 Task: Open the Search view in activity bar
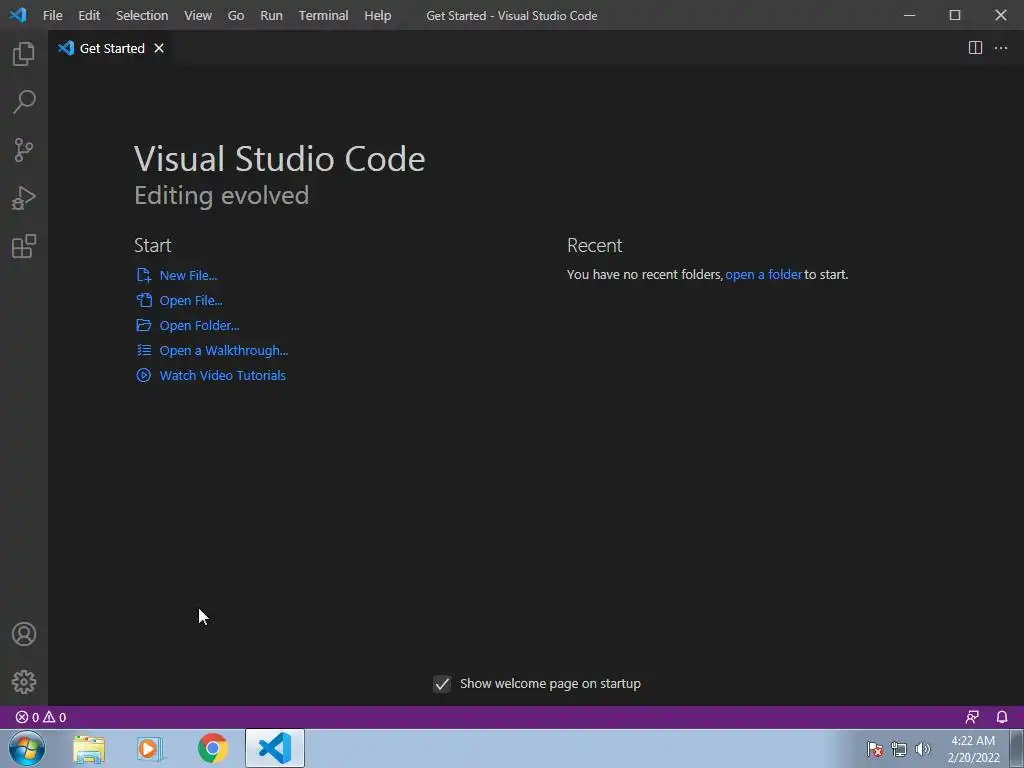coord(24,102)
